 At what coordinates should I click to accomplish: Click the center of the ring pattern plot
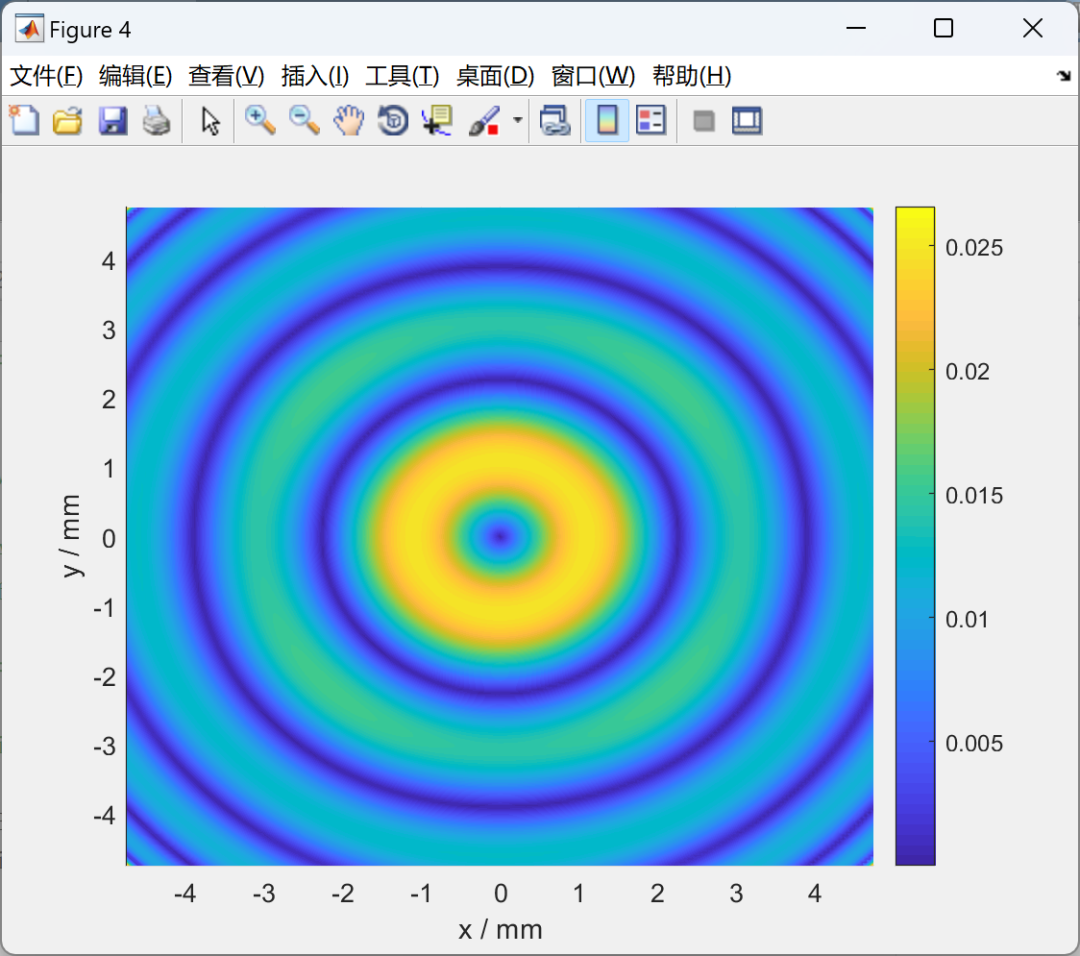coord(500,537)
